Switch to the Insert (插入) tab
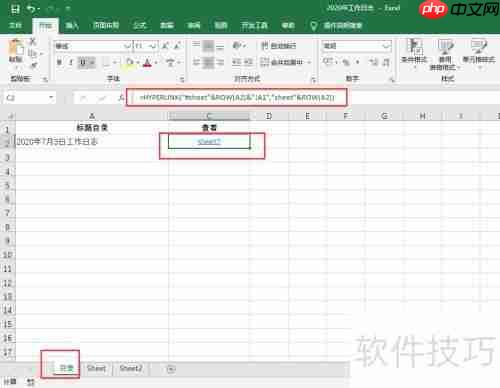500x388 pixels. (x=72, y=25)
